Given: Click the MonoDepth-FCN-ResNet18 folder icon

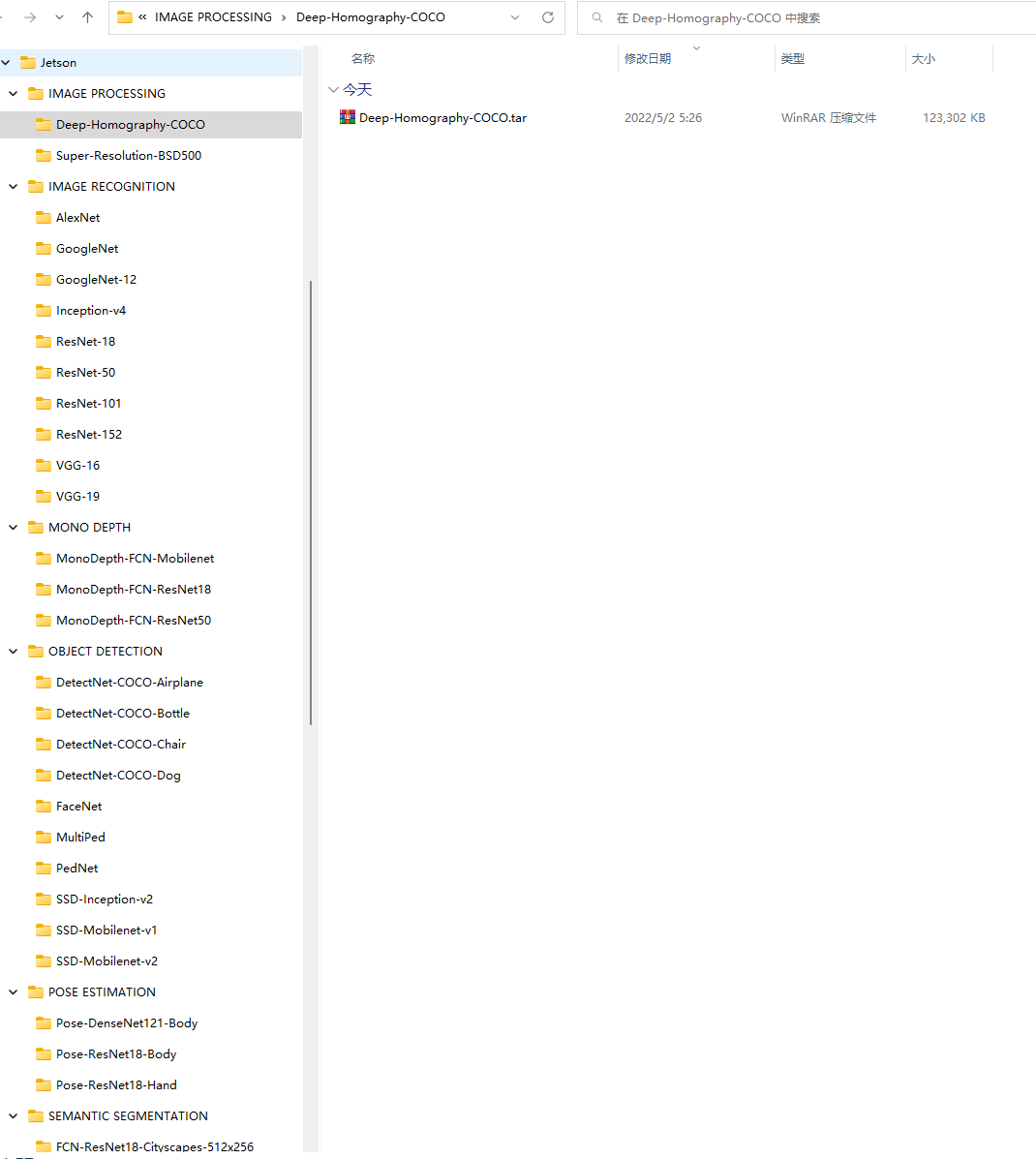Looking at the screenshot, I should 44,589.
